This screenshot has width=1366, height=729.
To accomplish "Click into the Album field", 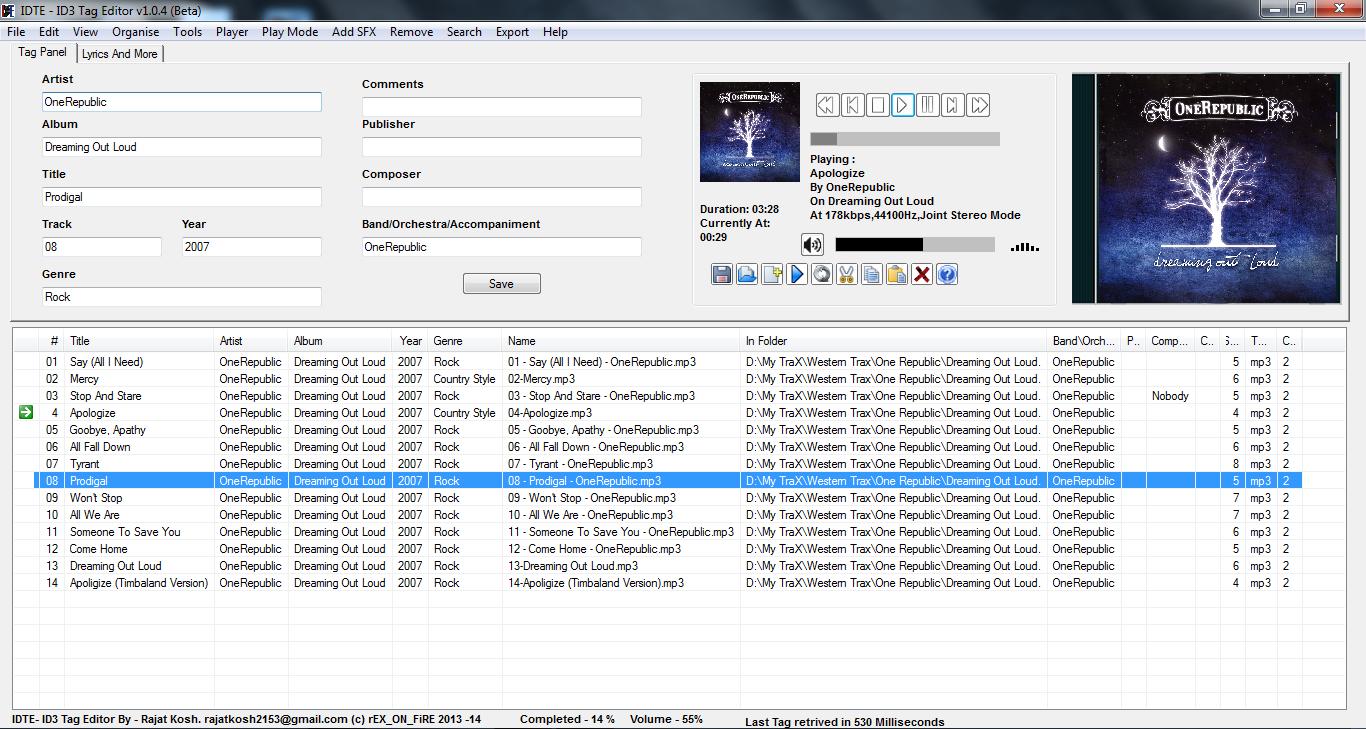I will point(182,146).
